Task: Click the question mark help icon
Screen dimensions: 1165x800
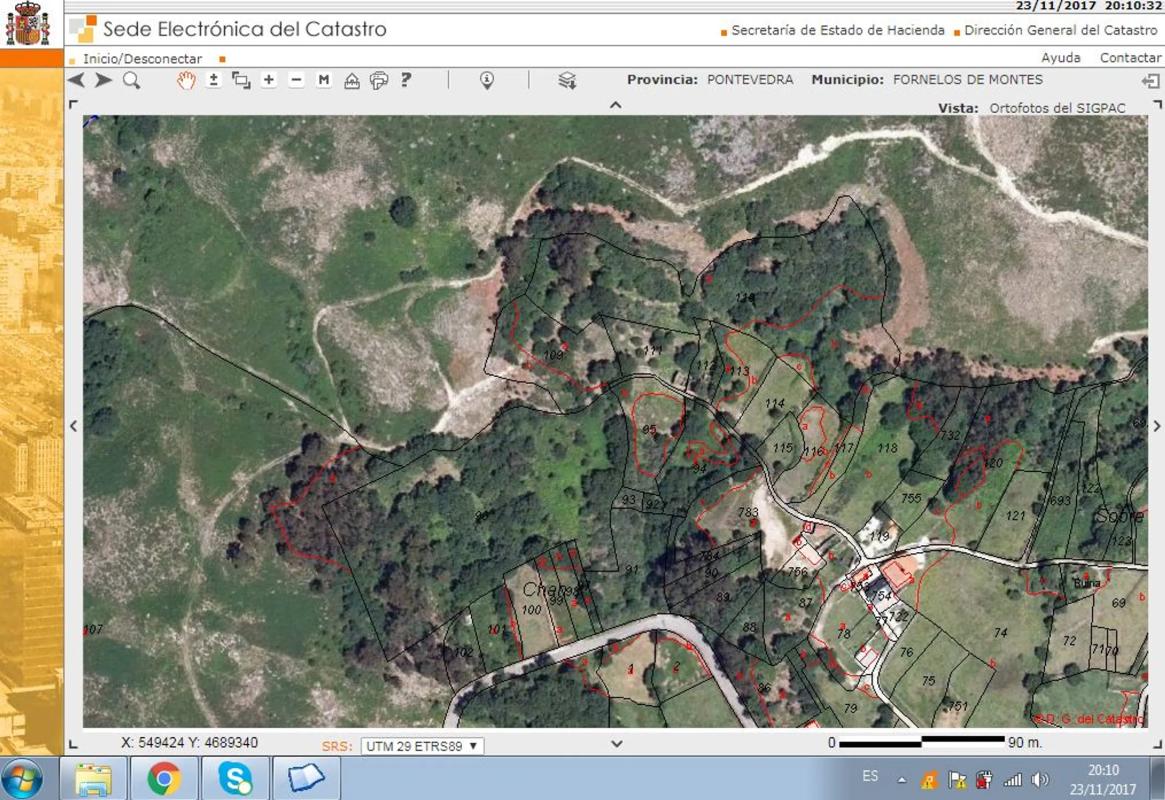Action: pyautogui.click(x=406, y=80)
